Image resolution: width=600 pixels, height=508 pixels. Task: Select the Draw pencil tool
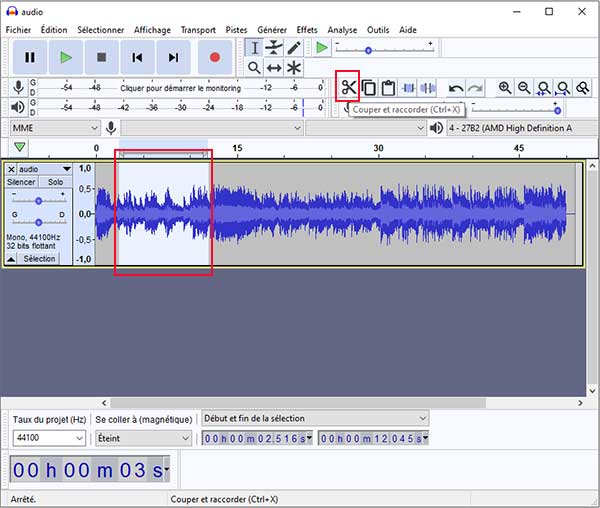[294, 48]
